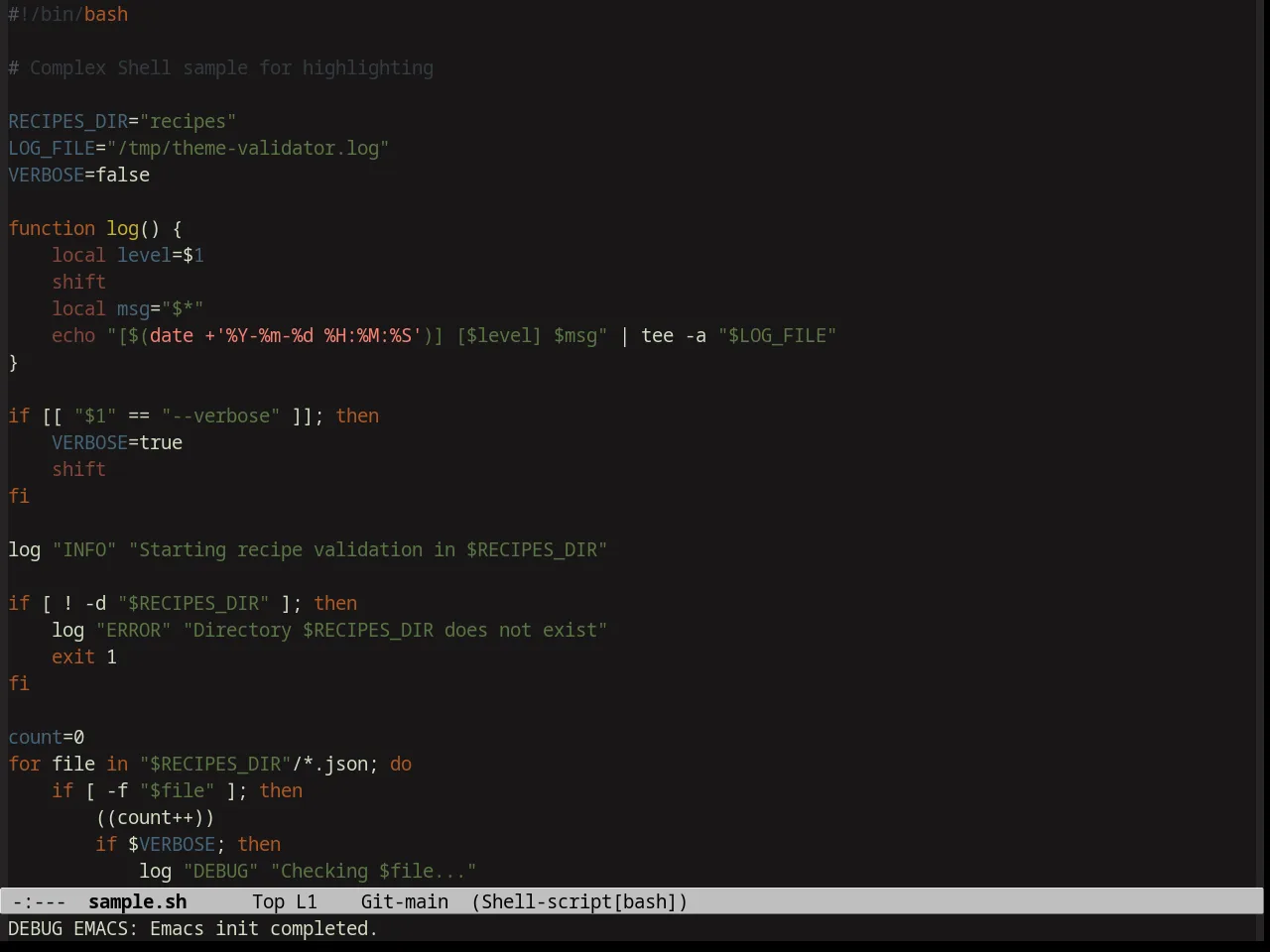Place cursor on VERBOSE=false line
The image size is (1270, 952).
[79, 176]
